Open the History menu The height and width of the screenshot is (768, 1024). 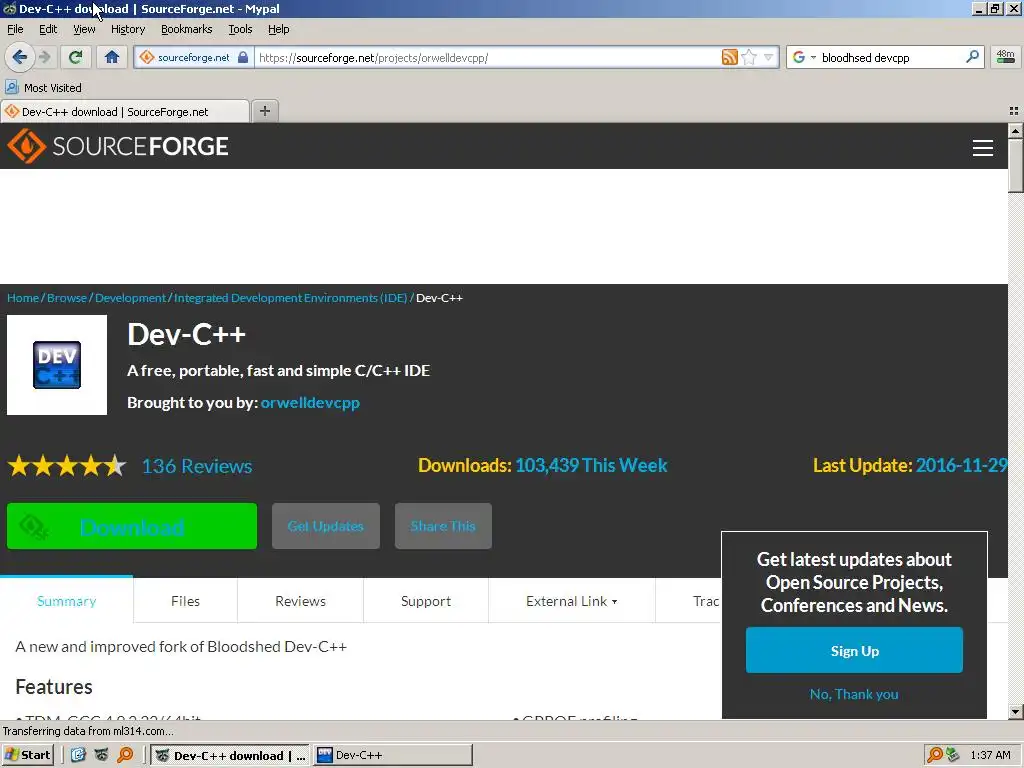point(128,29)
